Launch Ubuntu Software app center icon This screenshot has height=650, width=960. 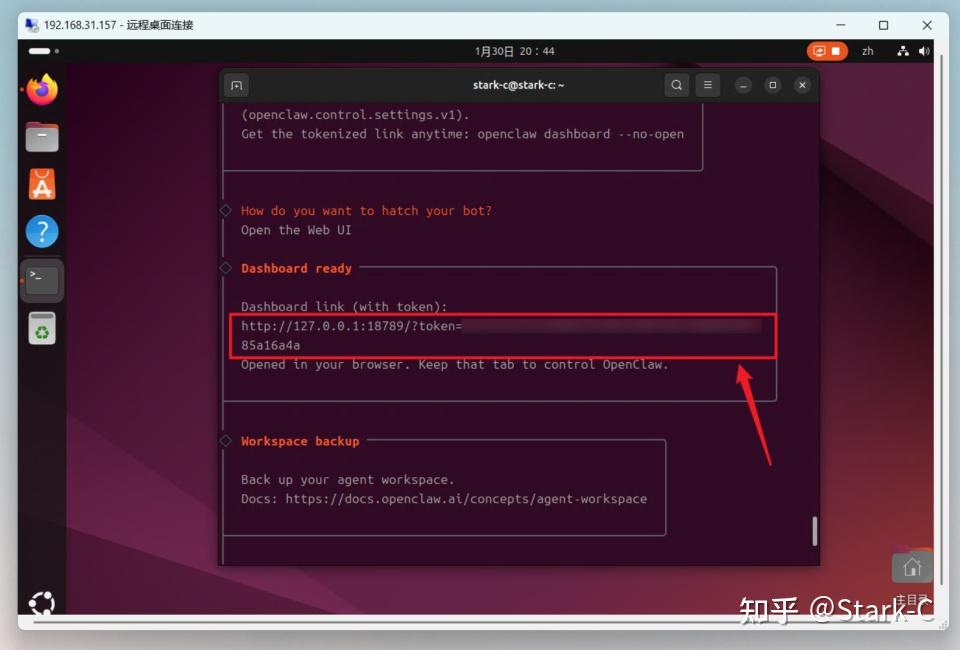[x=42, y=184]
